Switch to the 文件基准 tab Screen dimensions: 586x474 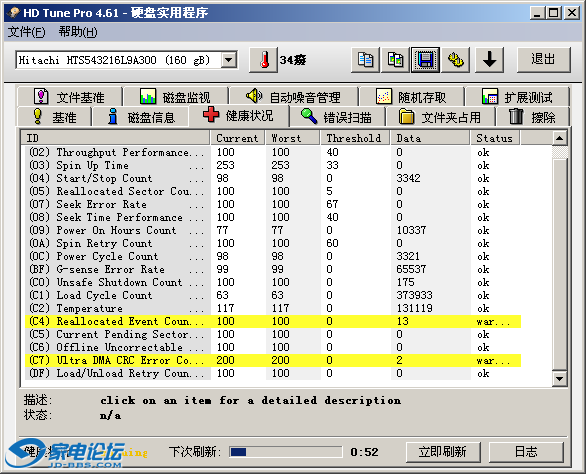69,97
